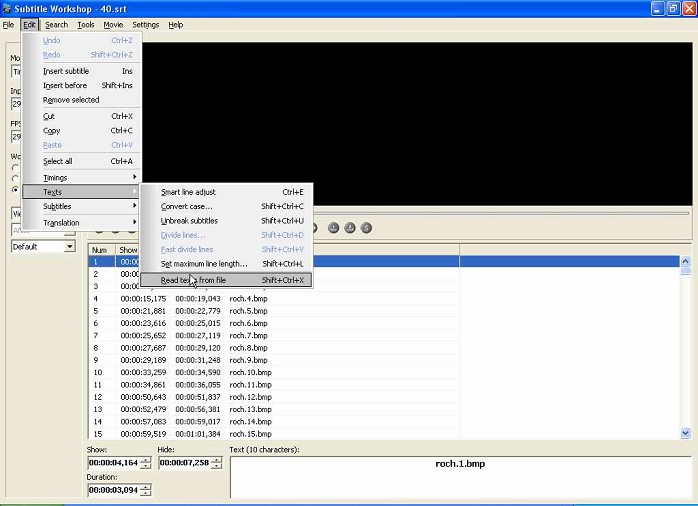Click the video seek bar below the preview
Screen dimensions: 698x506
(x=501, y=213)
